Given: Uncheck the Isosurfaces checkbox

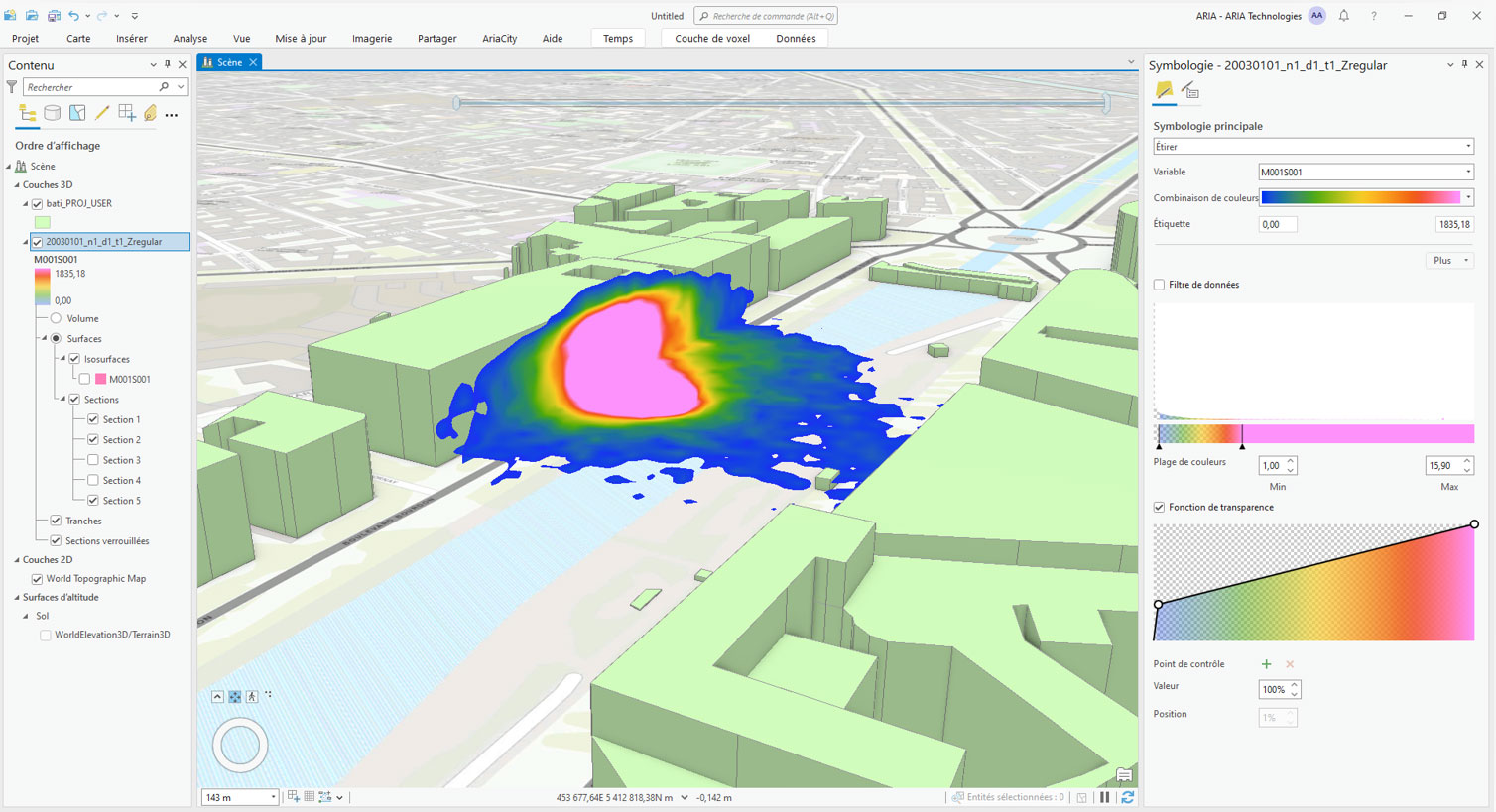Looking at the screenshot, I should click(74, 359).
